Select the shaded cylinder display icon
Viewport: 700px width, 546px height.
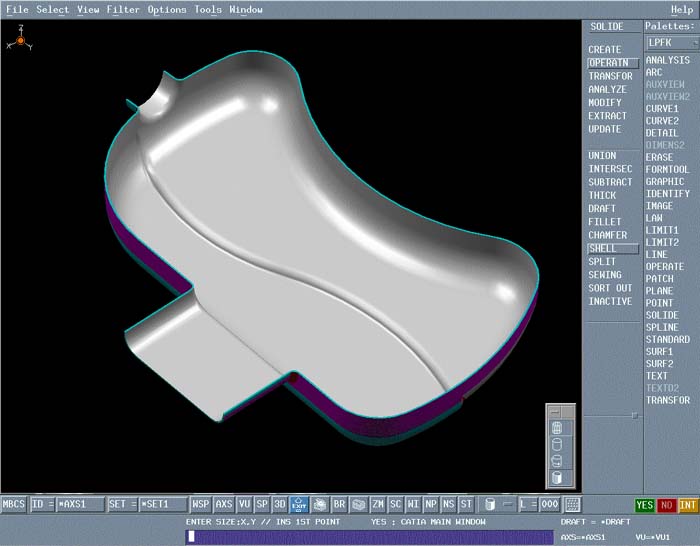click(556, 478)
